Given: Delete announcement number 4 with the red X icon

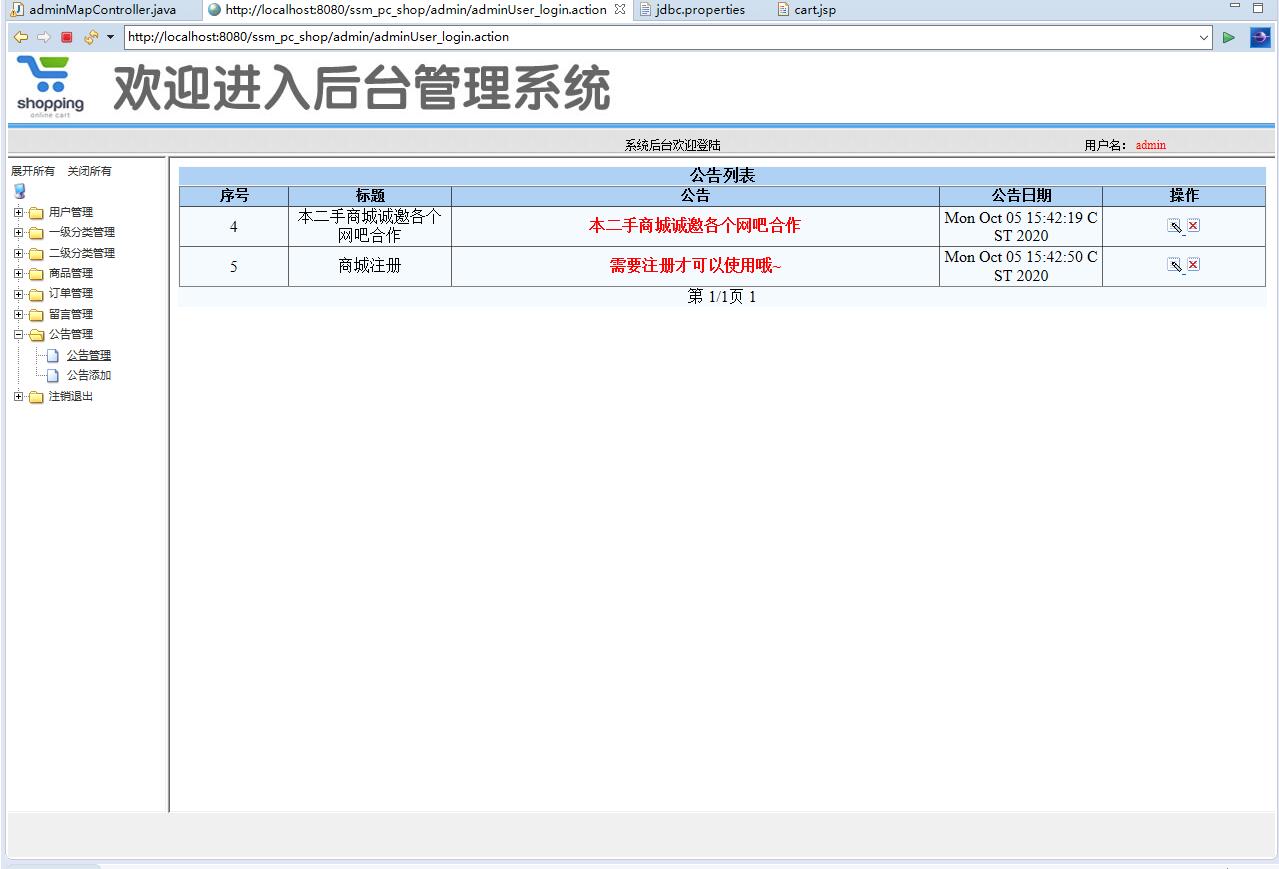Looking at the screenshot, I should (x=1193, y=225).
